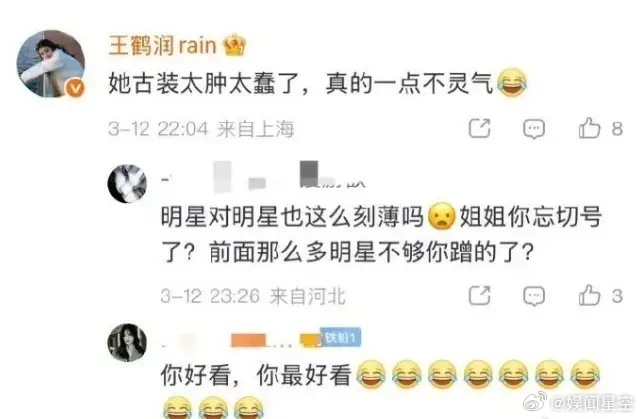This screenshot has width=641, height=419.
Task: Click the orange verified V badge
Action: [75, 88]
